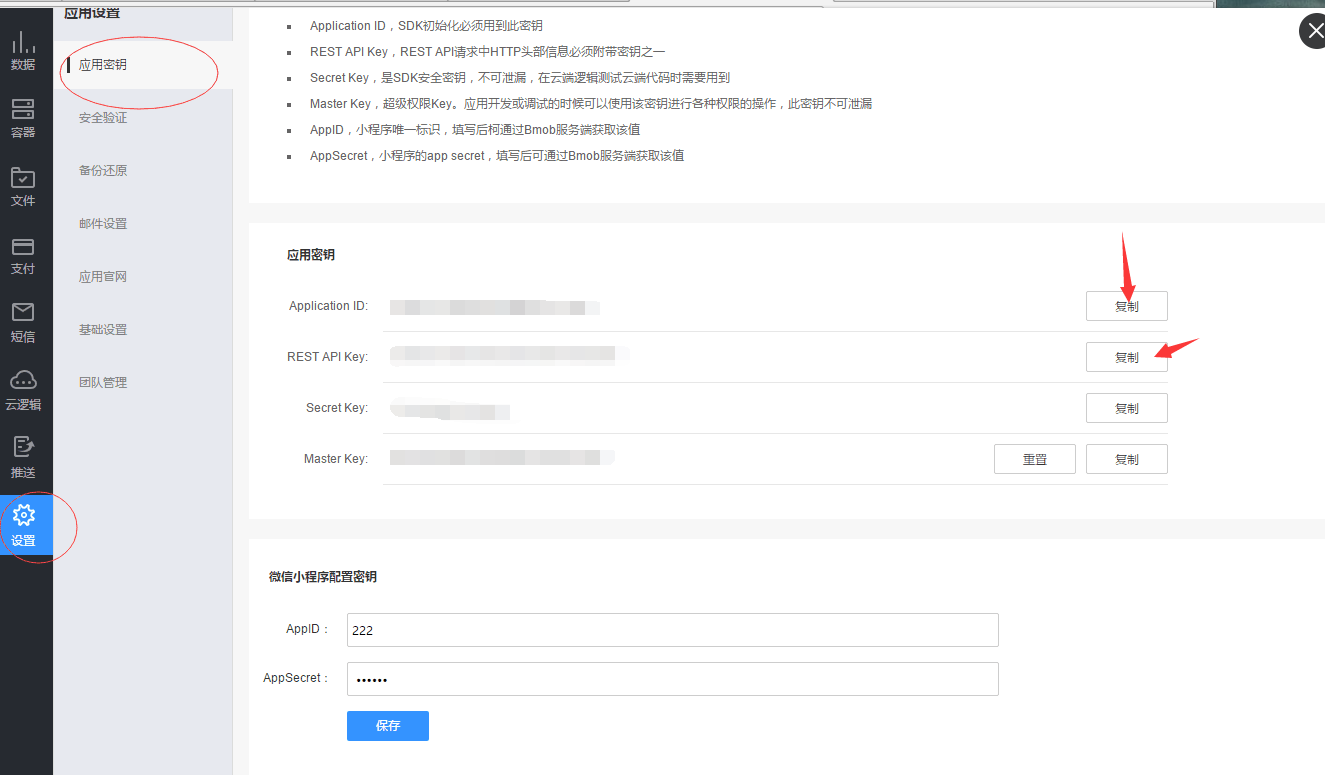Open the 云逻辑 cloud logic icon

click(x=23, y=390)
